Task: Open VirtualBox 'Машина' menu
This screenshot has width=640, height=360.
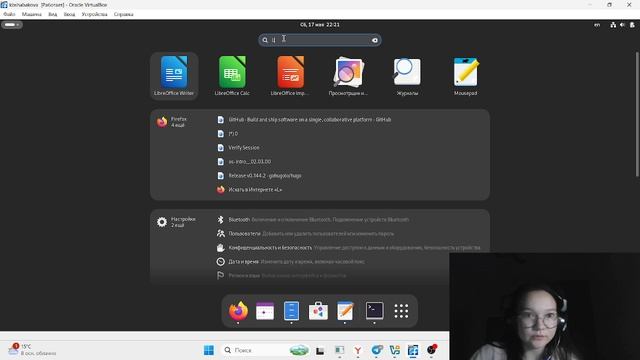Action: point(31,14)
